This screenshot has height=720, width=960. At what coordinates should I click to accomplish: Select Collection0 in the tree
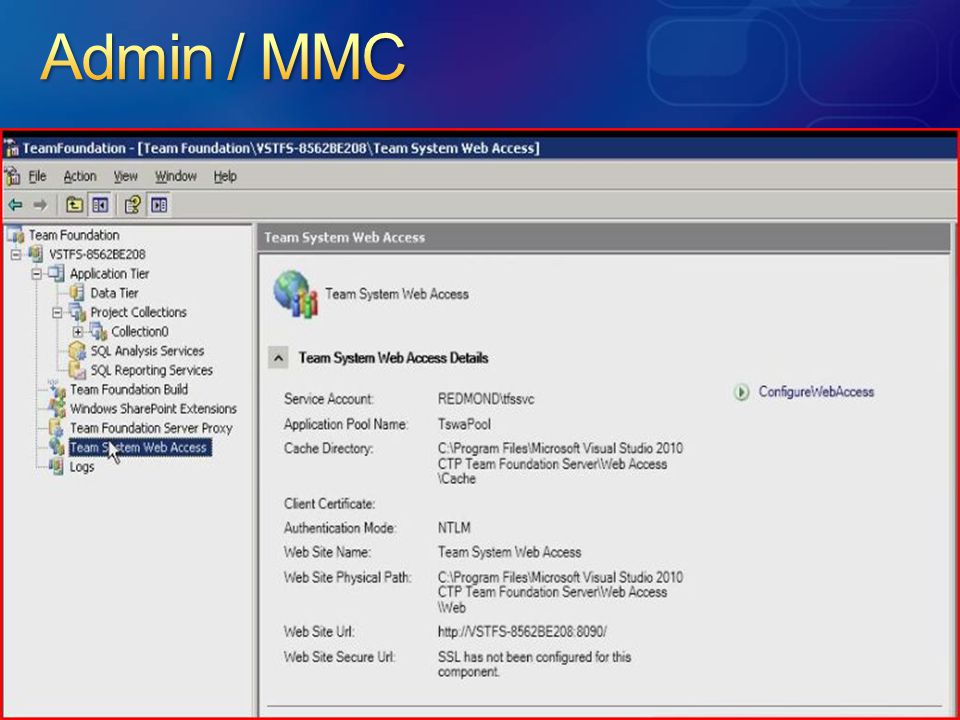pos(140,331)
